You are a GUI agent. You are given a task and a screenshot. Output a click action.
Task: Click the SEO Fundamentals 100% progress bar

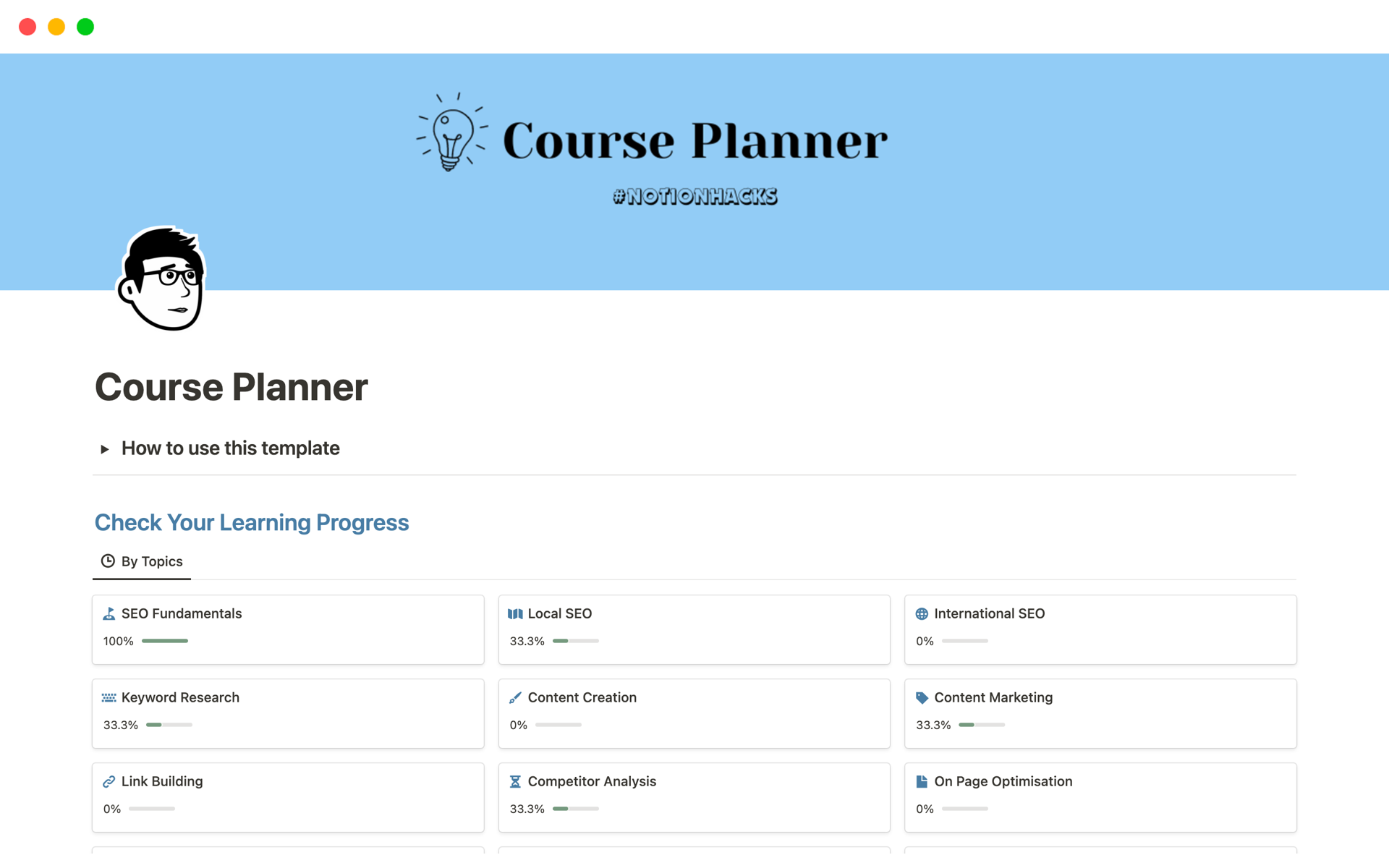click(x=165, y=641)
